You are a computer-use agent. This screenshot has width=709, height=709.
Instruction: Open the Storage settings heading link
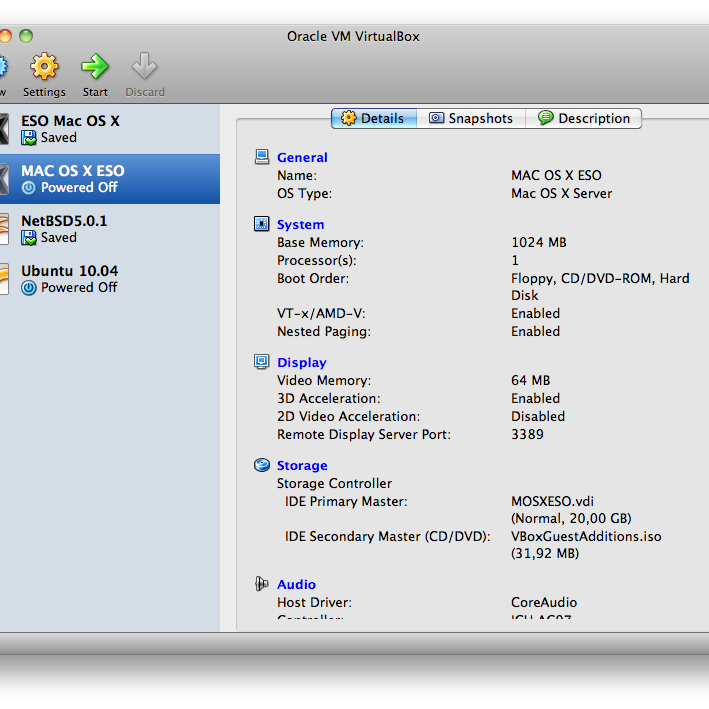[x=302, y=465]
